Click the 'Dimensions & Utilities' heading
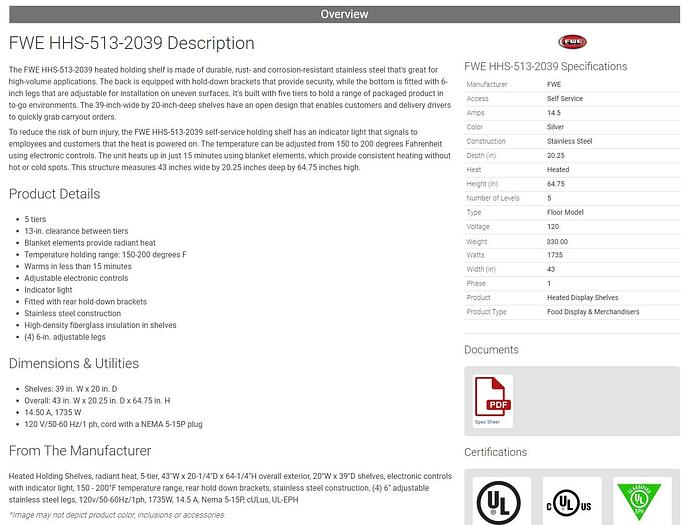The image size is (691, 525). point(74,363)
